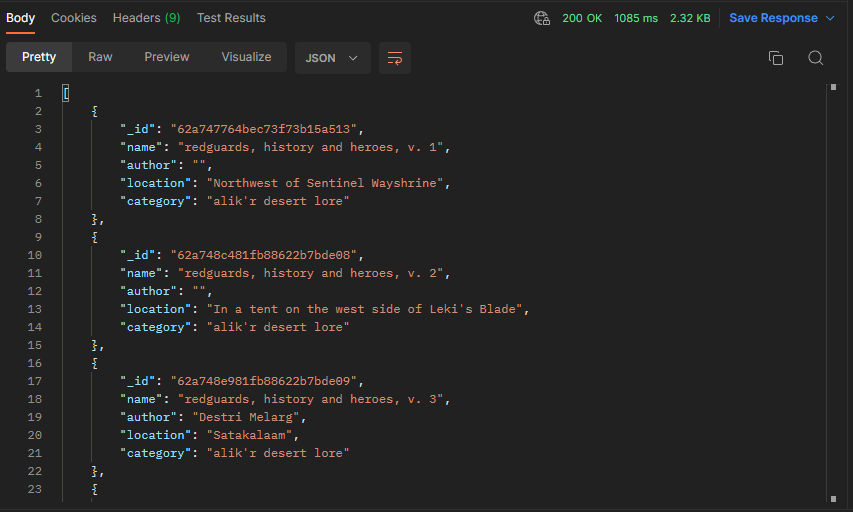
Task: Select the Pretty view mode
Action: 39,57
